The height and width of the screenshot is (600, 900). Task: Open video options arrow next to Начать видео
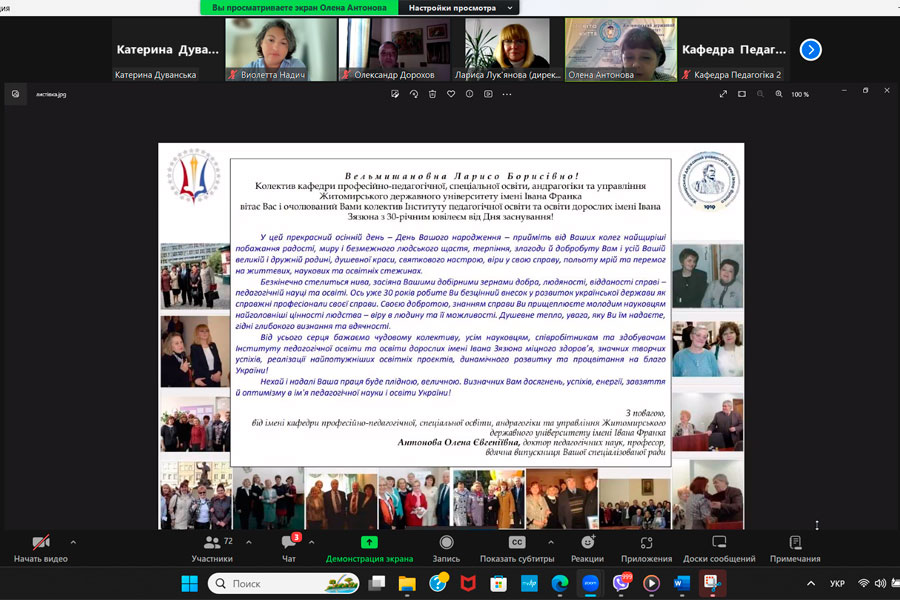point(73,542)
